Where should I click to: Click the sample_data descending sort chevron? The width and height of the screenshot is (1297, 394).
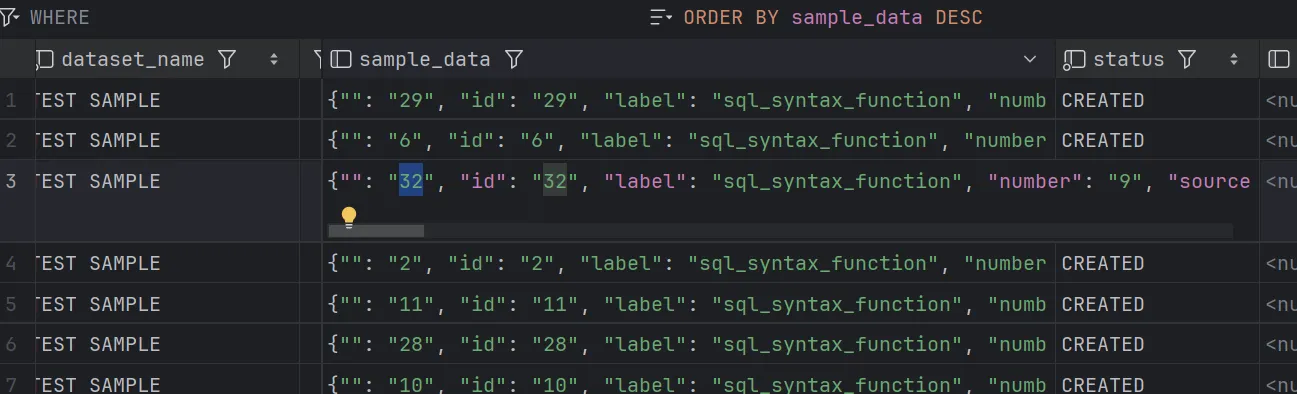coord(1031,60)
